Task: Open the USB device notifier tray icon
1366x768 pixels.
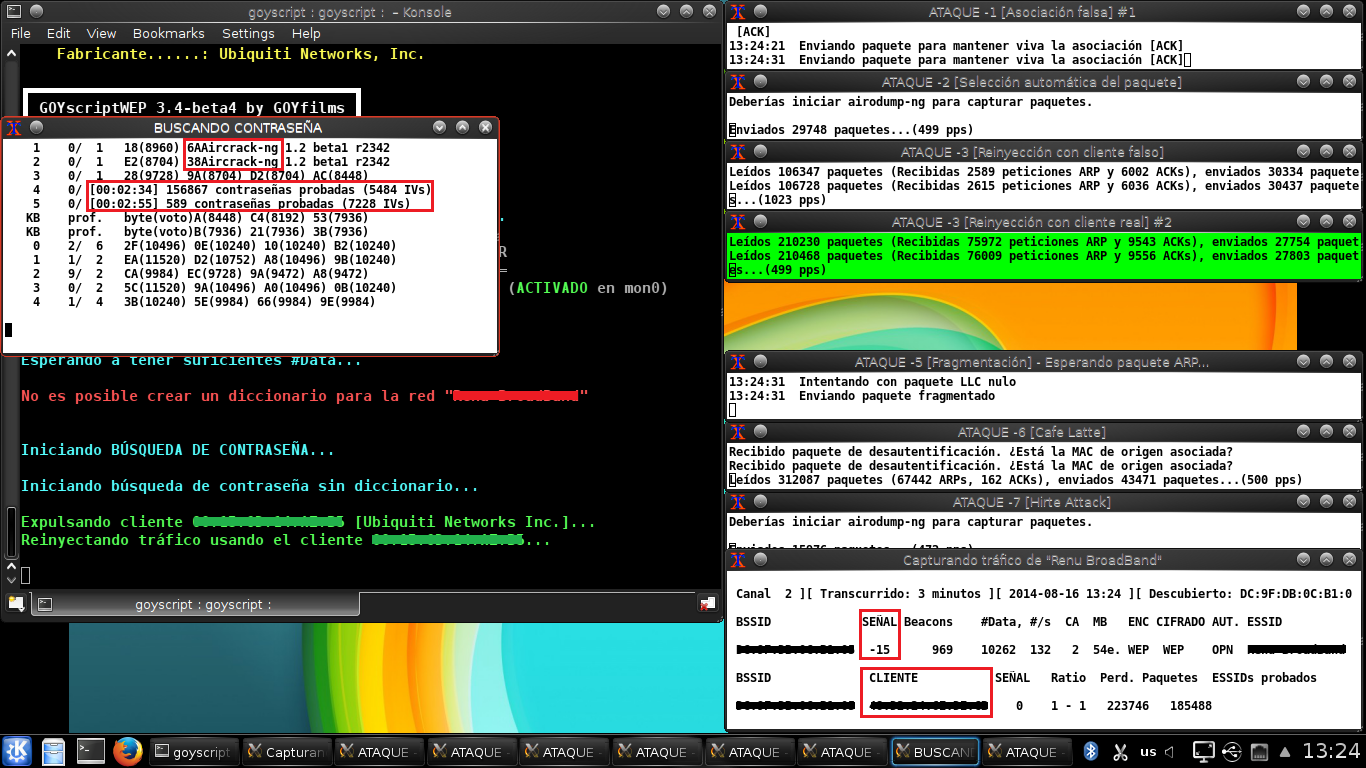Action: [1232, 751]
